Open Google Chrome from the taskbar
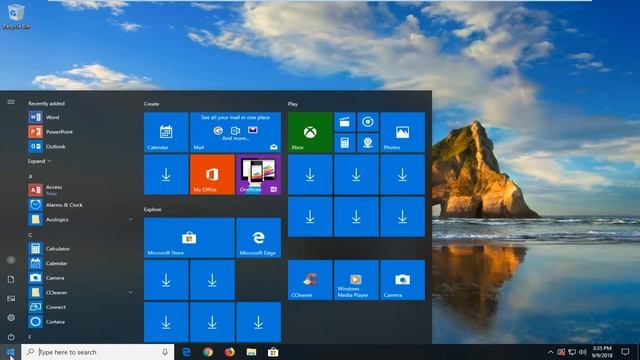The width and height of the screenshot is (640, 360). click(x=208, y=352)
